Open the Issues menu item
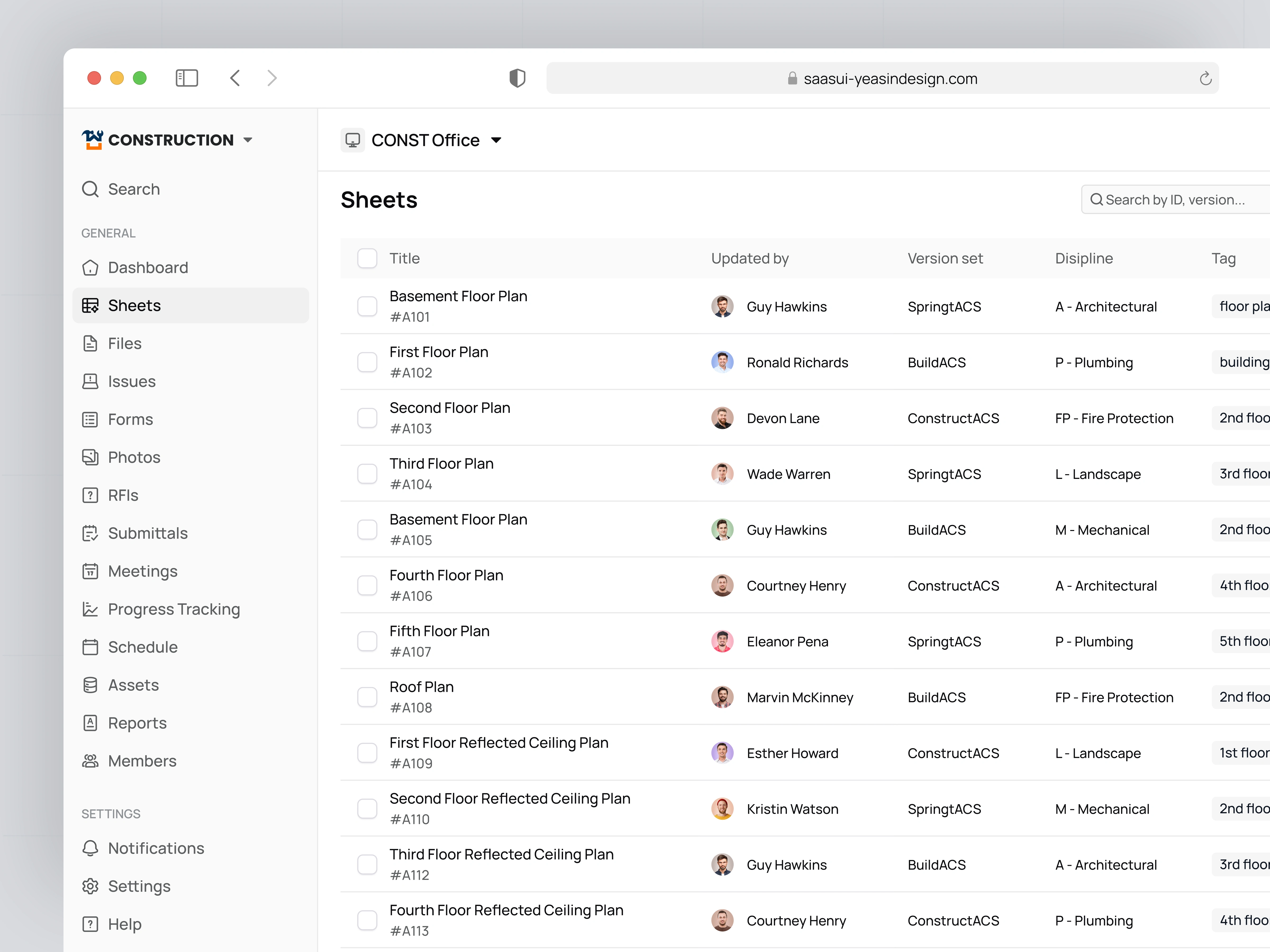 point(190,381)
